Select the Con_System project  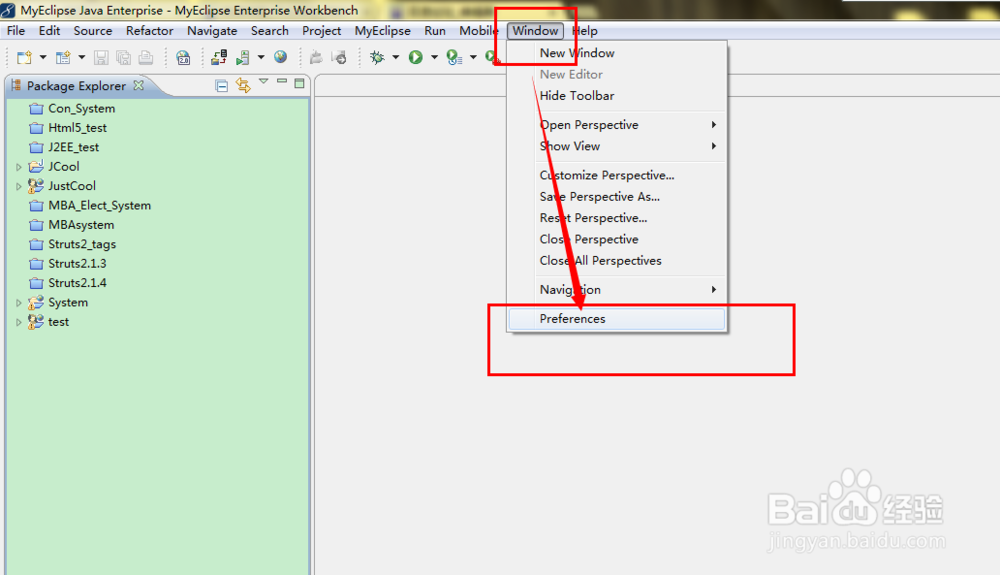[82, 108]
